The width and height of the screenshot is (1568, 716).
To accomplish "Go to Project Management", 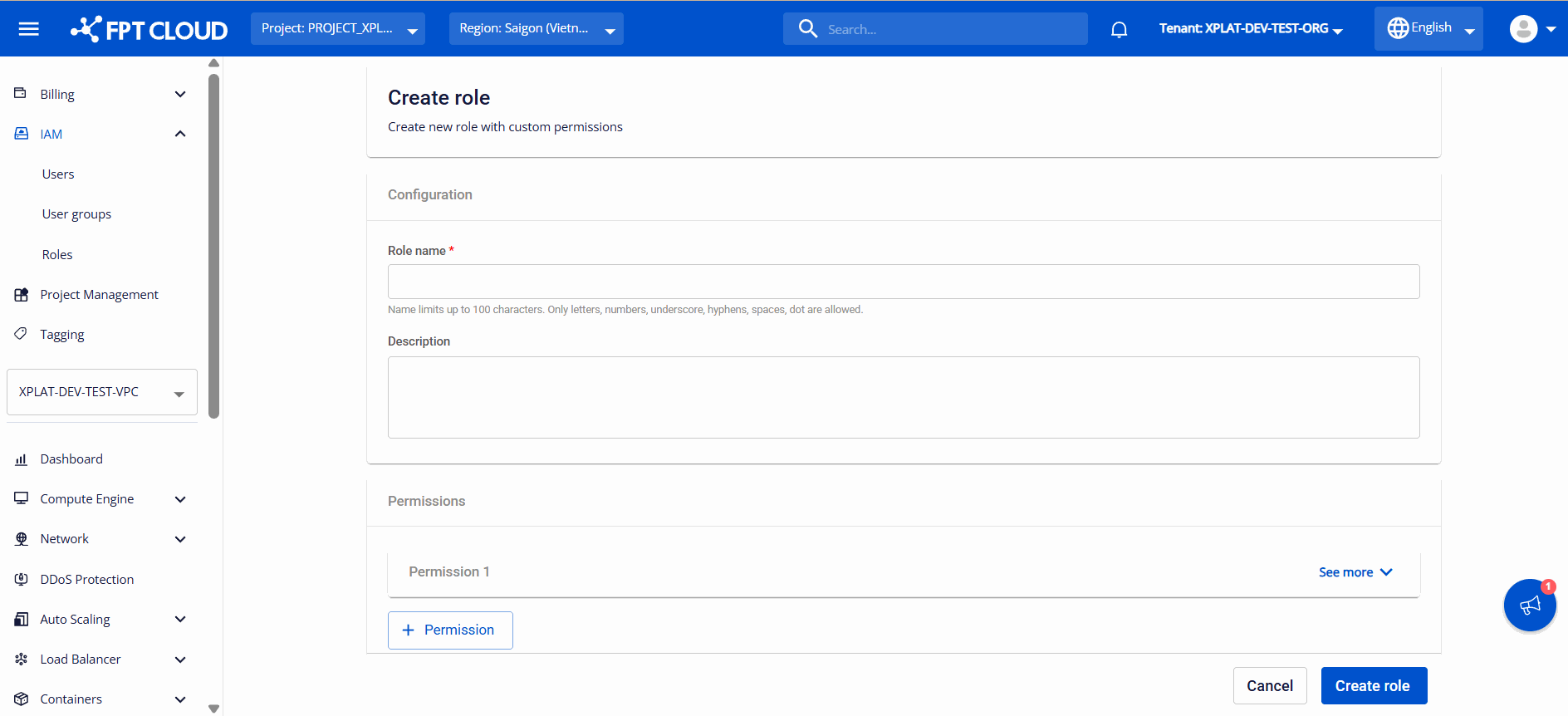I will [99, 295].
